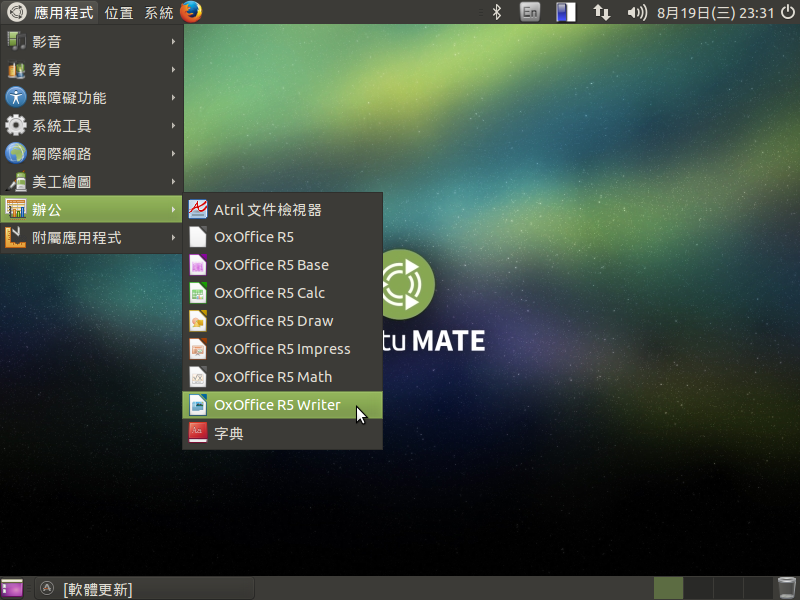Expand the 系統工具 submenu arrow

pos(173,126)
